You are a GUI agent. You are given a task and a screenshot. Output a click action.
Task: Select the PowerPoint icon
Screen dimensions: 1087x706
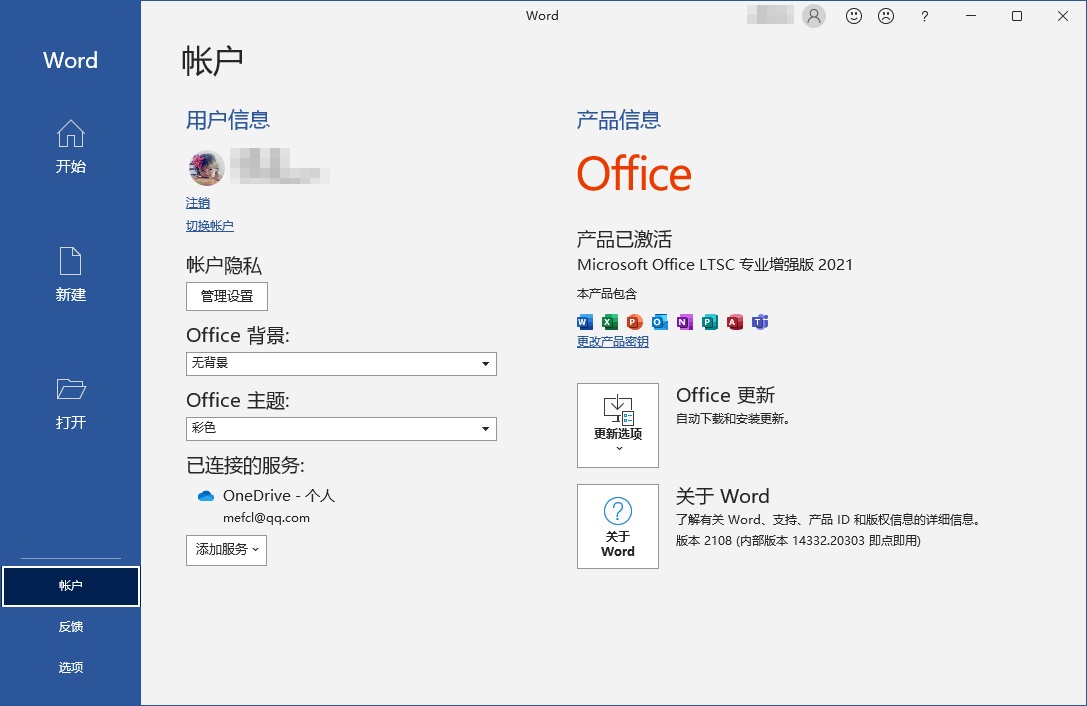pos(634,322)
